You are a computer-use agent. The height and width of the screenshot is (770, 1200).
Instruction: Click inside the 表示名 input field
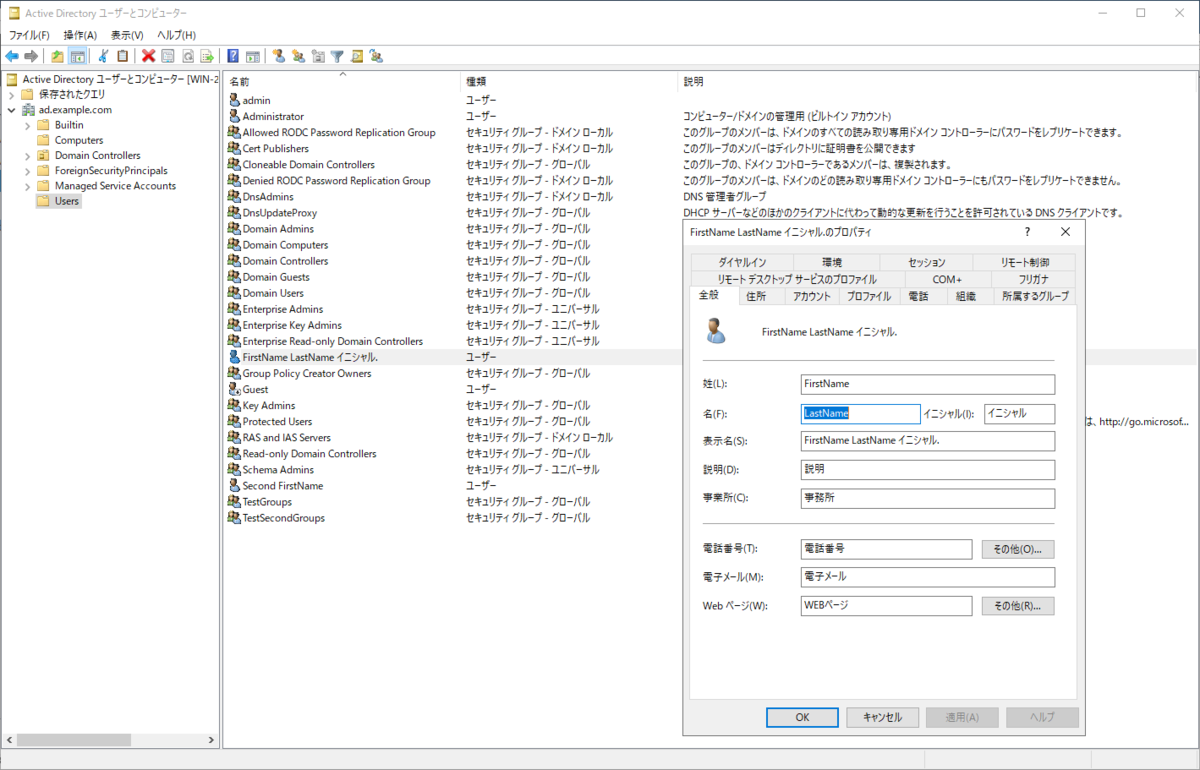(928, 441)
